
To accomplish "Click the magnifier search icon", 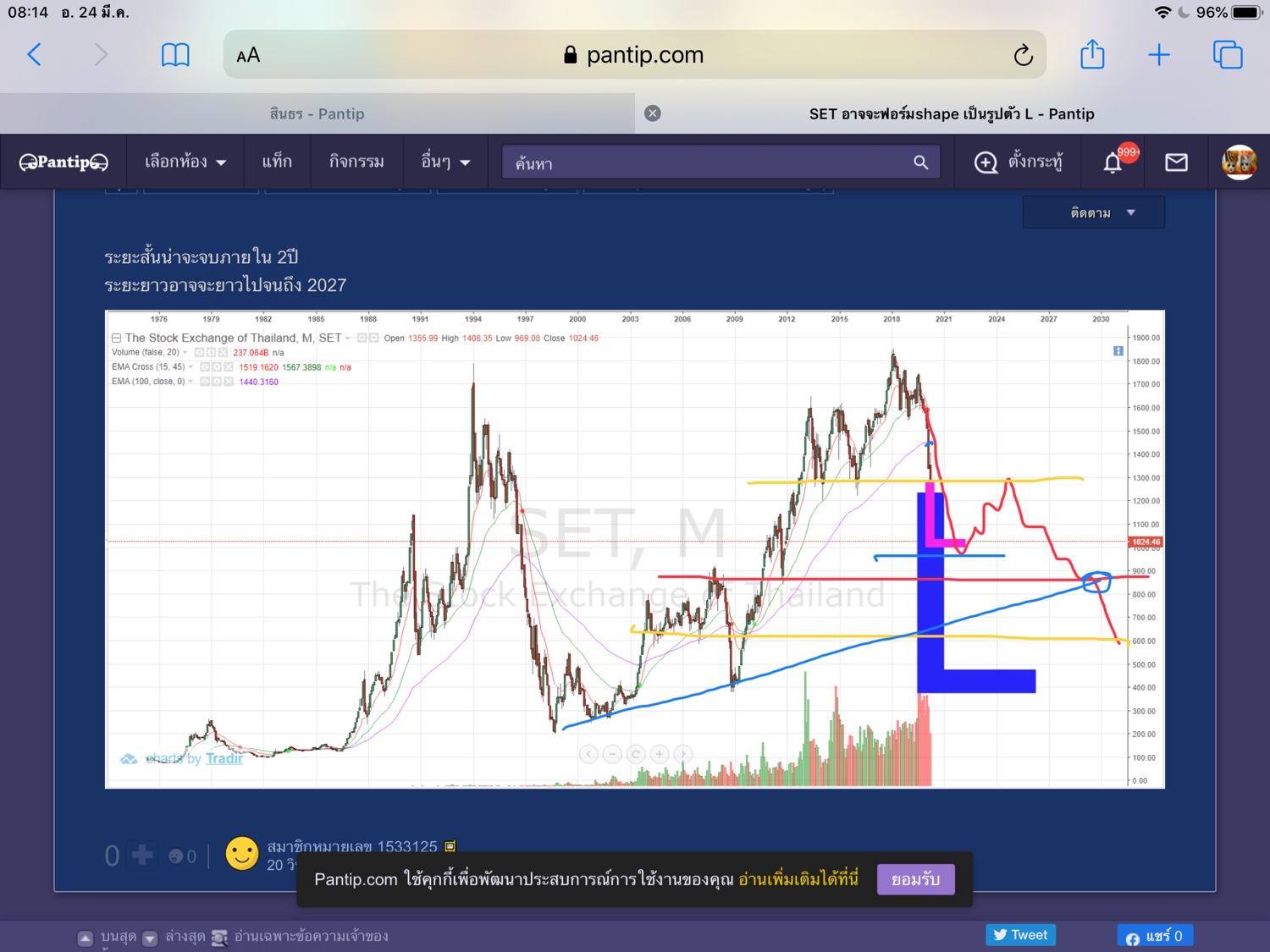I will pos(921,162).
